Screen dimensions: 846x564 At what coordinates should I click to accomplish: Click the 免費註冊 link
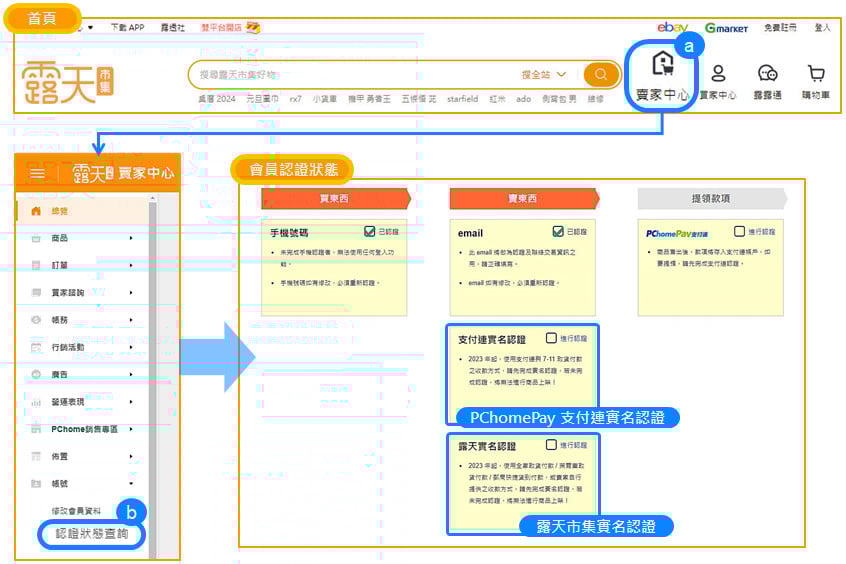[x=780, y=28]
